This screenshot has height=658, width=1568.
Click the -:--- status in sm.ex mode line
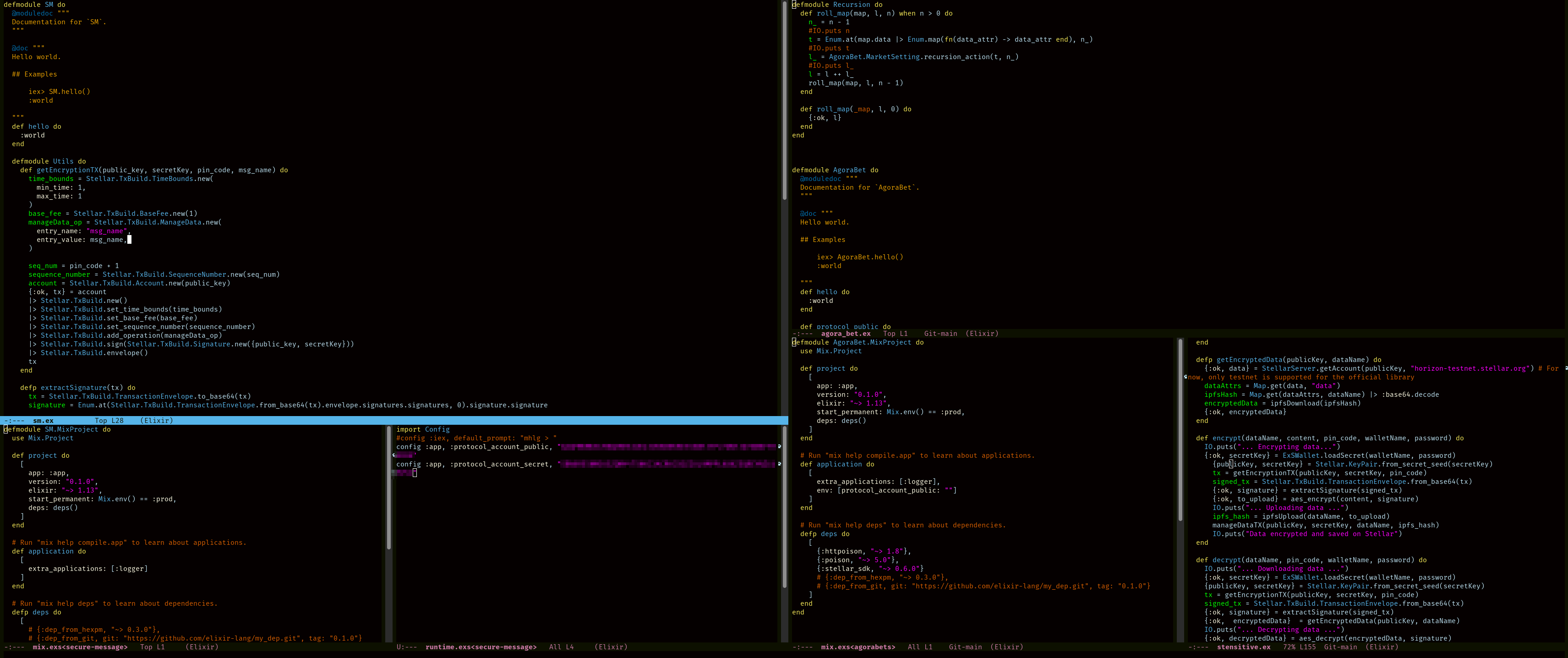[14, 421]
